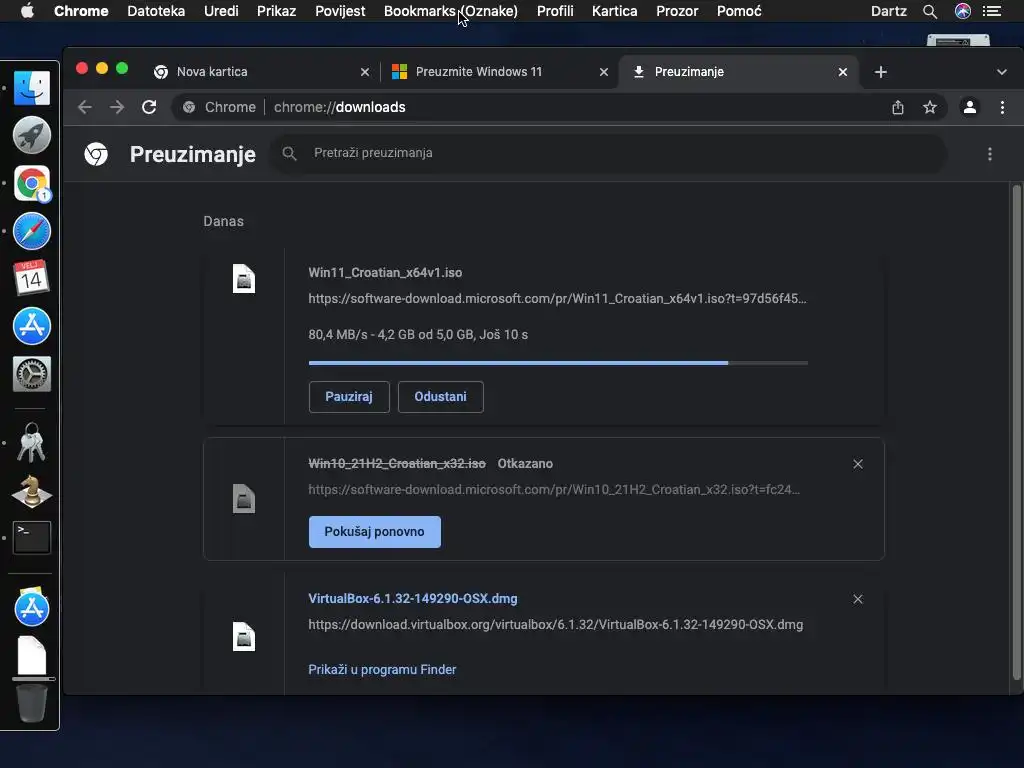
Task: Open the Pomoć menu
Action: 739,11
